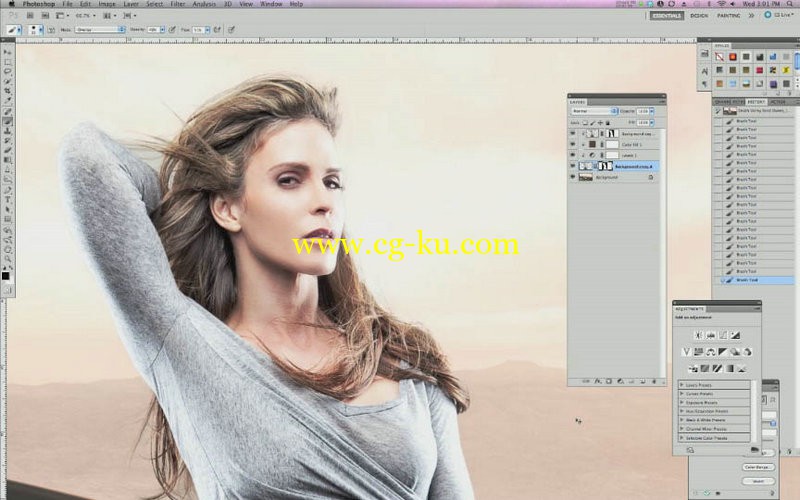Open the Image menu
Viewport: 800px width, 500px height.
[107, 4]
